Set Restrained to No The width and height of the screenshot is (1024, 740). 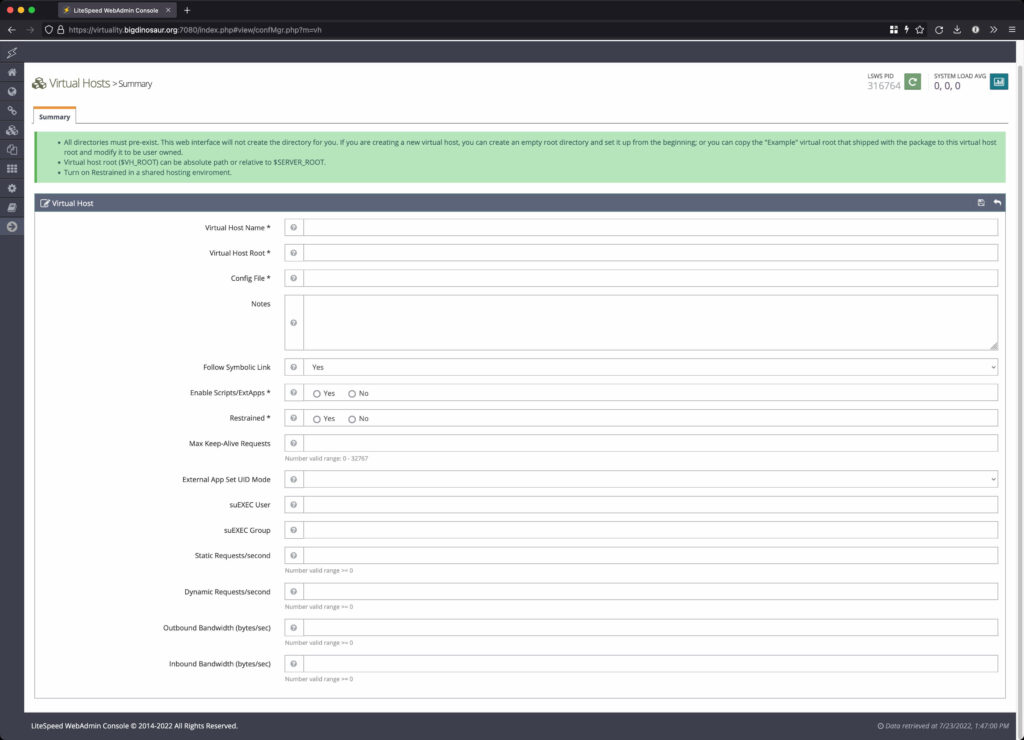pos(352,418)
